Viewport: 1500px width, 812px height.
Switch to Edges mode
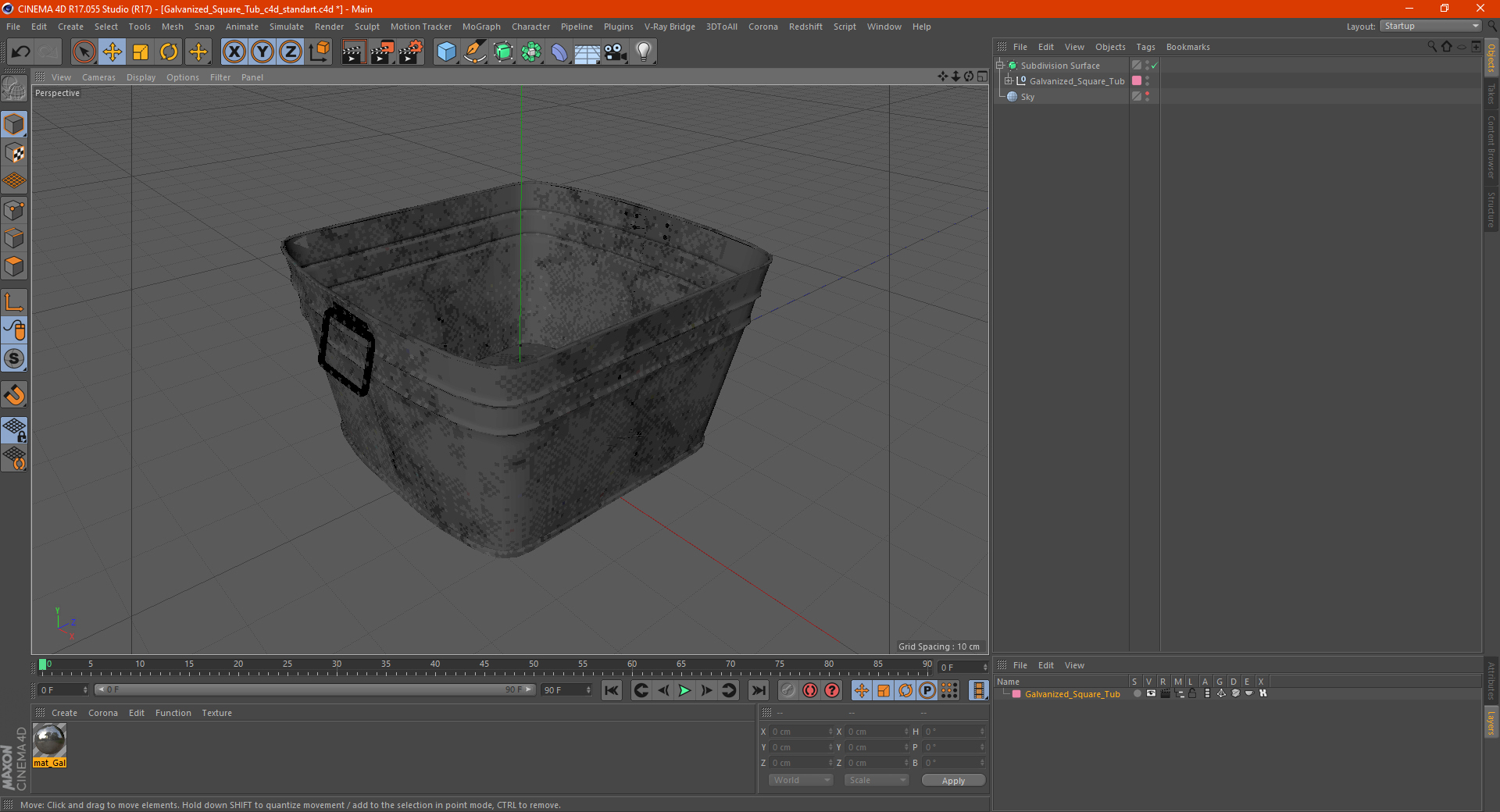(x=14, y=238)
